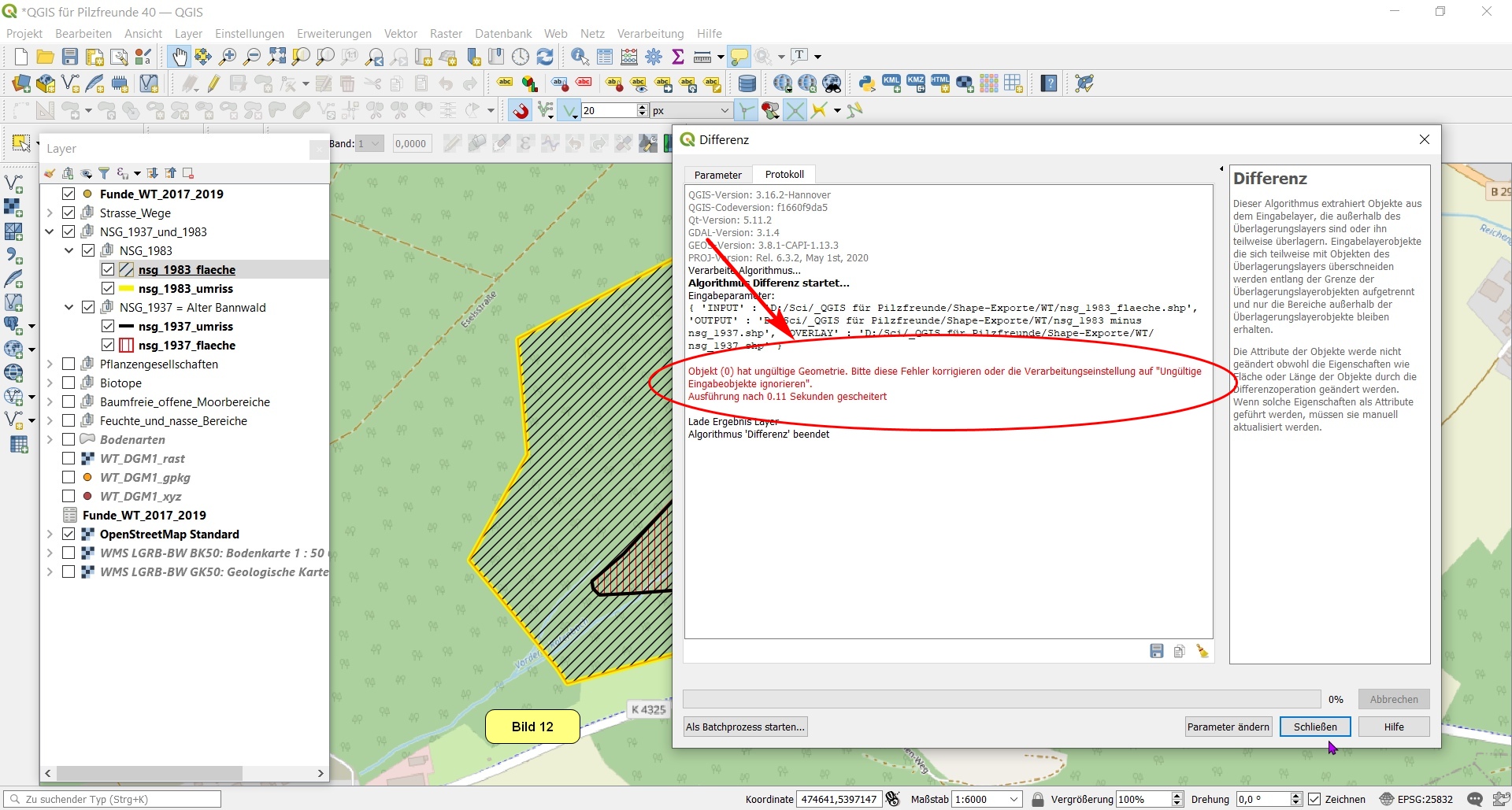The width and height of the screenshot is (1512, 810).
Task: Open the Statistical Summary sigma tool
Action: (x=678, y=57)
